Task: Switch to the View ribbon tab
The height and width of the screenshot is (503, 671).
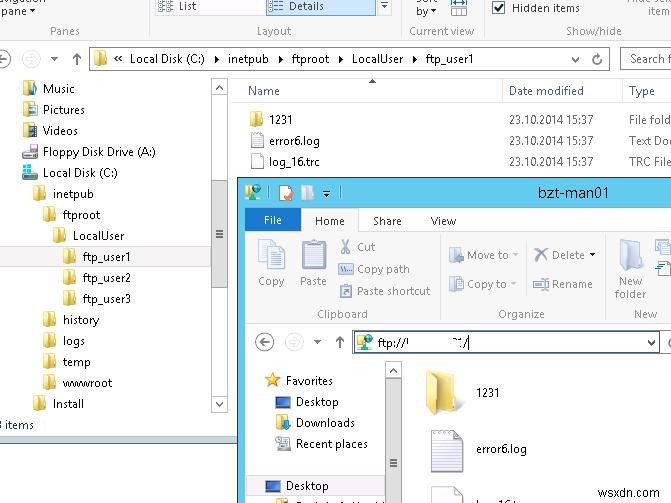Action: click(x=443, y=221)
